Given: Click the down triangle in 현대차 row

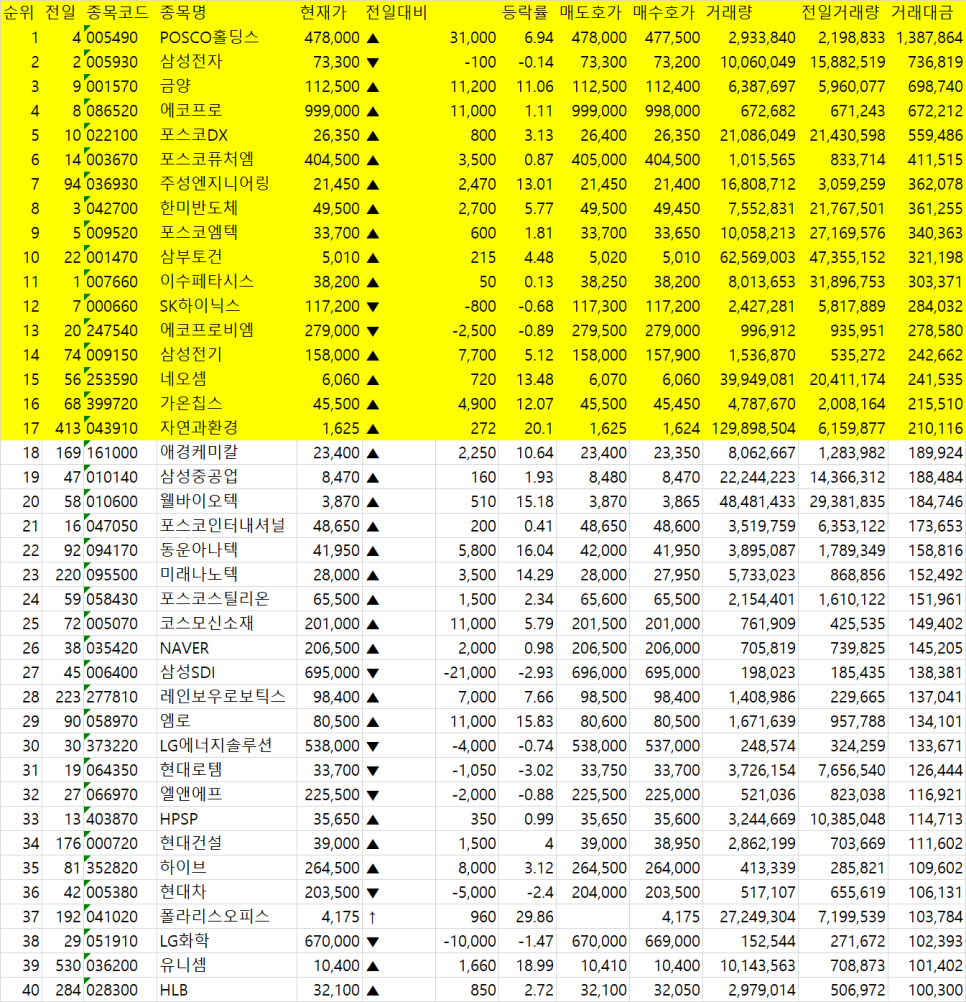Looking at the screenshot, I should point(373,893).
